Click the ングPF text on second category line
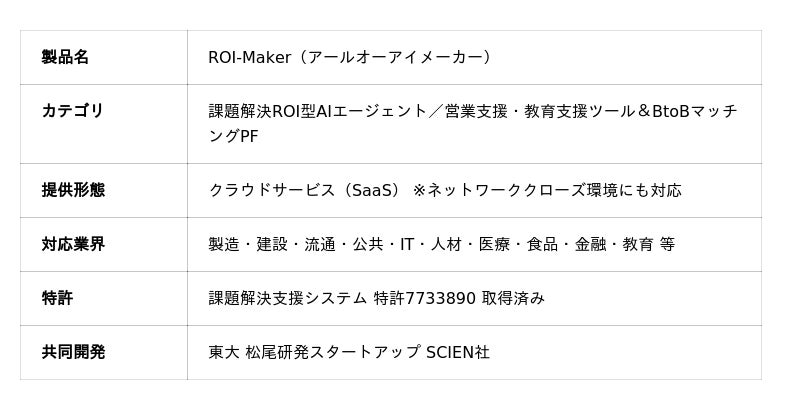 [x=233, y=136]
